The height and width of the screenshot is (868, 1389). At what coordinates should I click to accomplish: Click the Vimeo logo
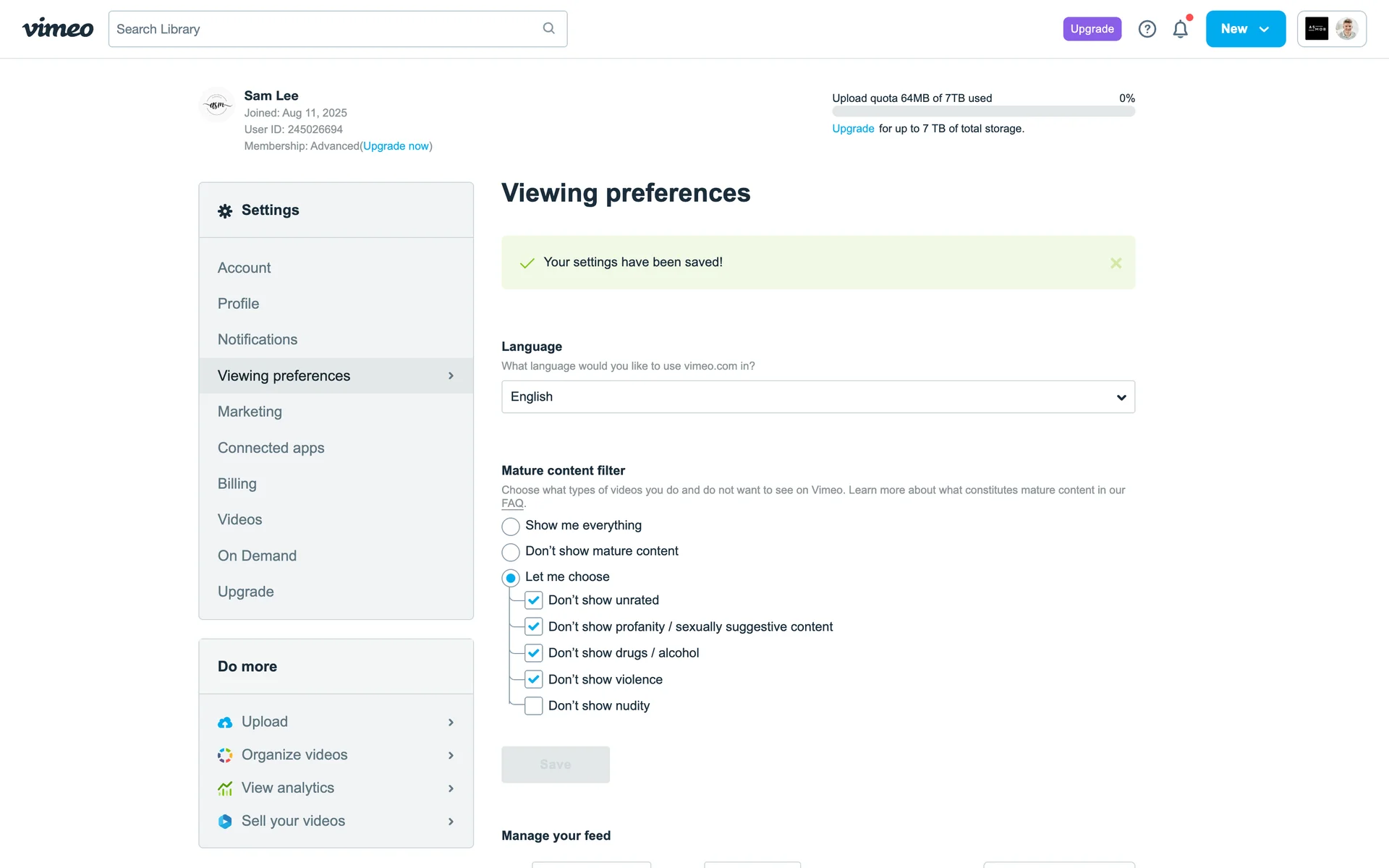click(x=58, y=29)
